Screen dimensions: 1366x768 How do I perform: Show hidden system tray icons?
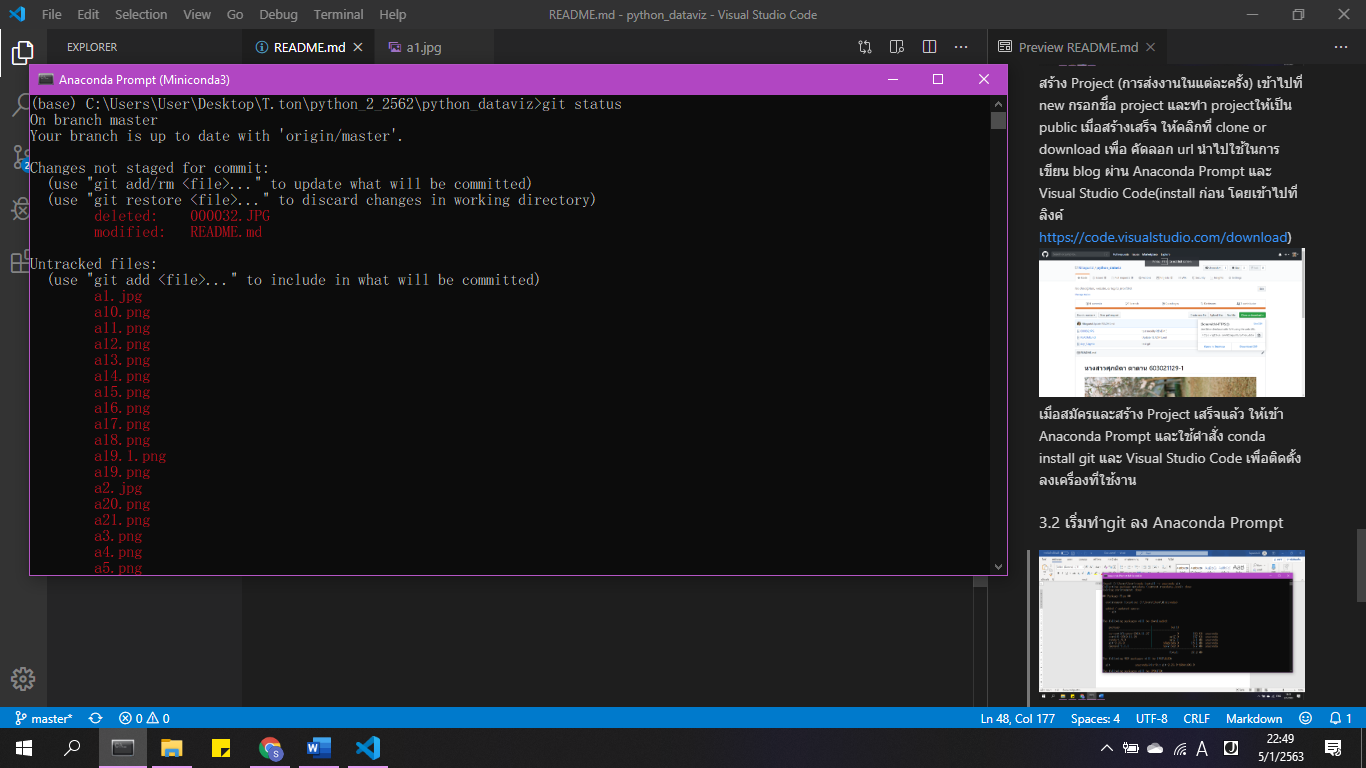[1107, 748]
